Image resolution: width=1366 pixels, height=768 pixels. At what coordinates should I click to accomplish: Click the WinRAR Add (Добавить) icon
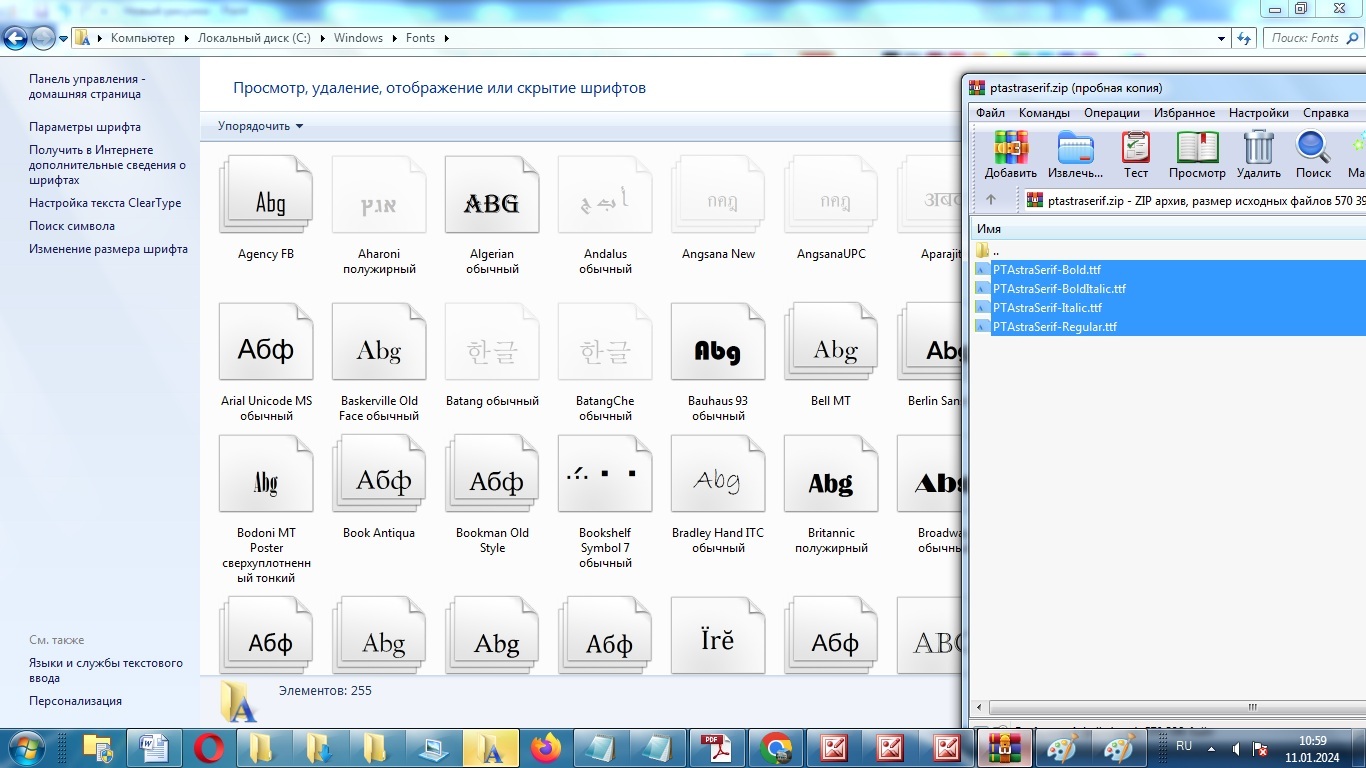[1011, 153]
